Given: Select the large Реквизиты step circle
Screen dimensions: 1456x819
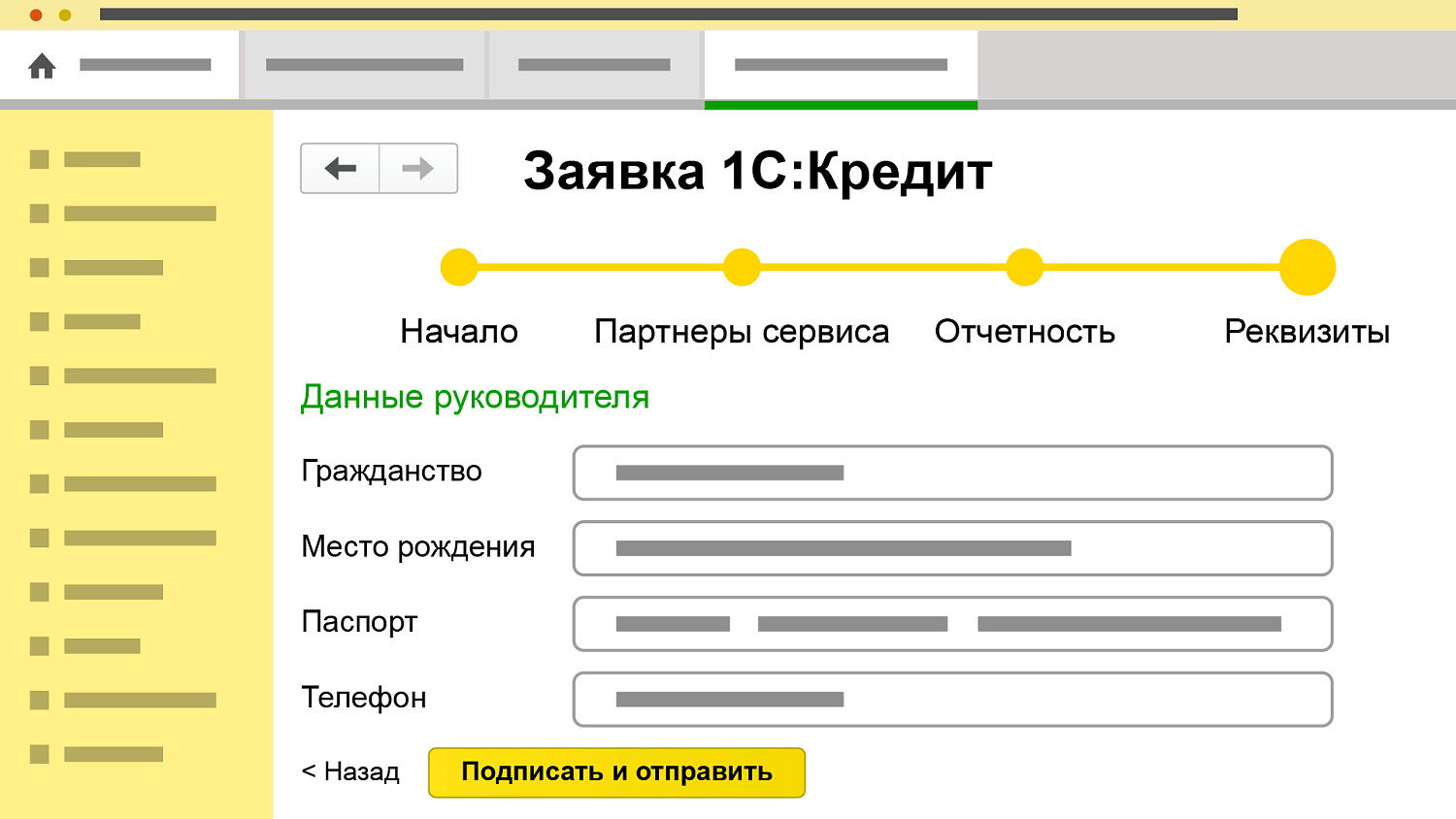Looking at the screenshot, I should click(1307, 267).
